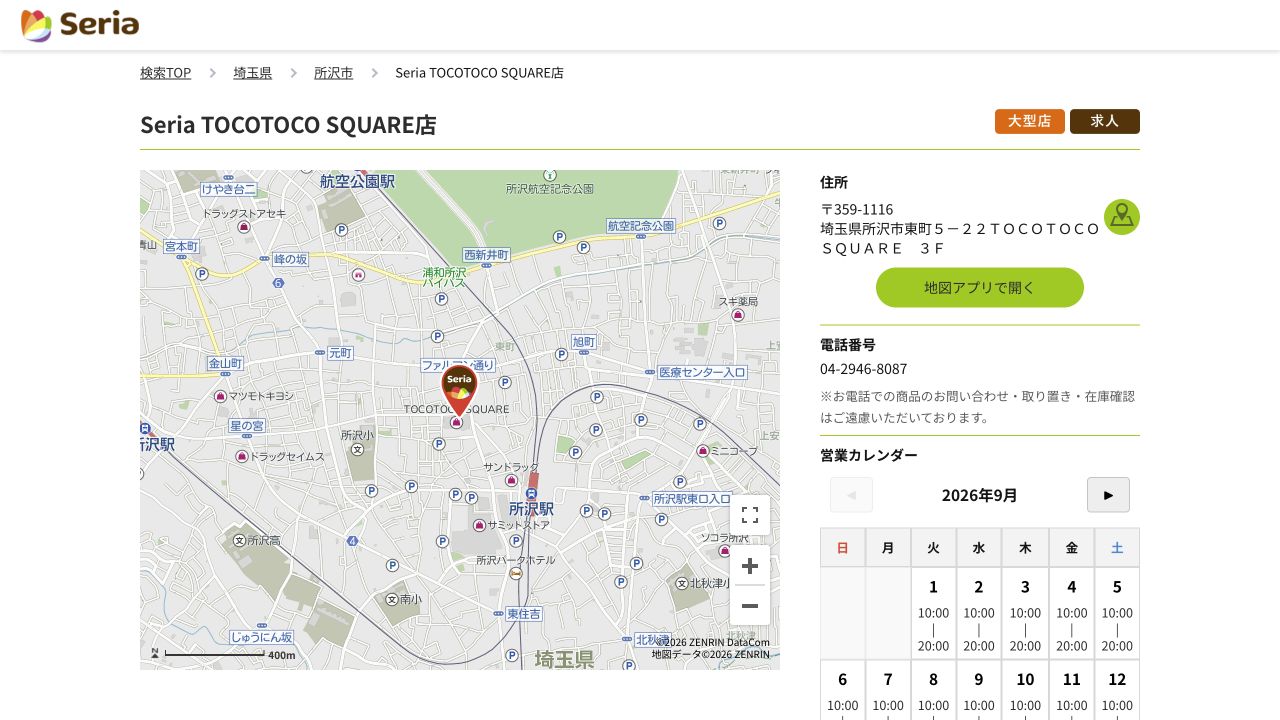Screen dimensions: 1280x720
Task: Click the 所沢高 school icon on map
Action: click(239, 540)
